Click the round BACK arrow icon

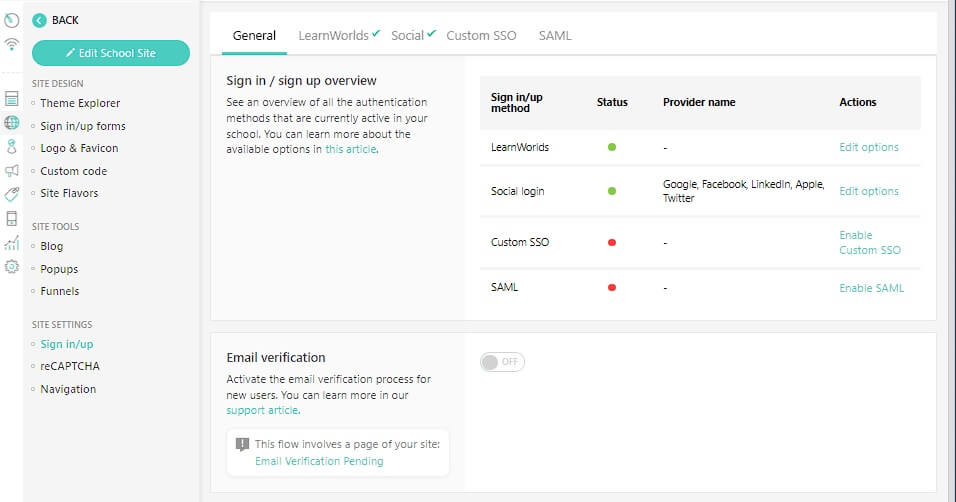39,20
